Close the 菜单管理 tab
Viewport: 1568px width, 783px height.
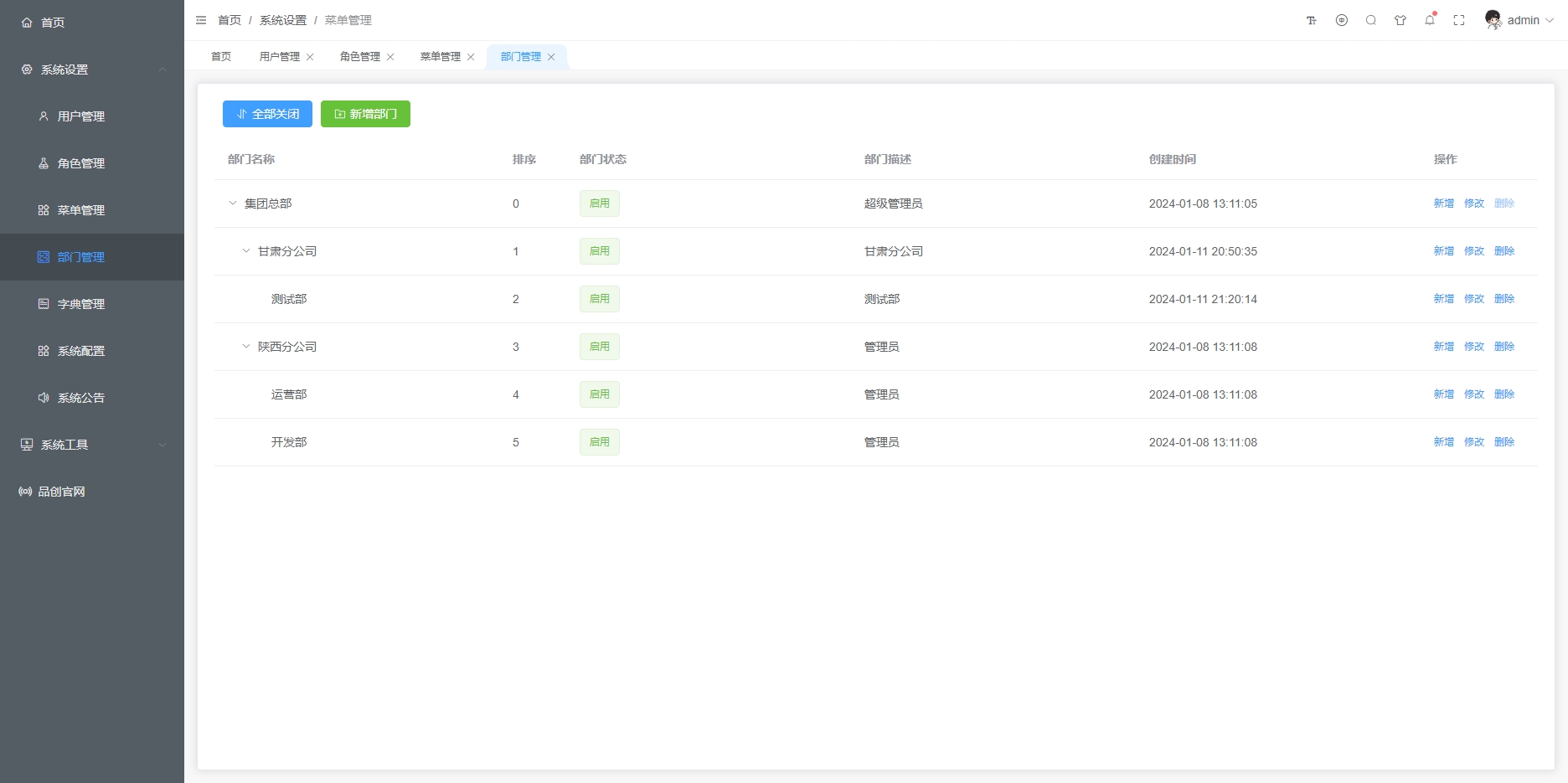[471, 57]
